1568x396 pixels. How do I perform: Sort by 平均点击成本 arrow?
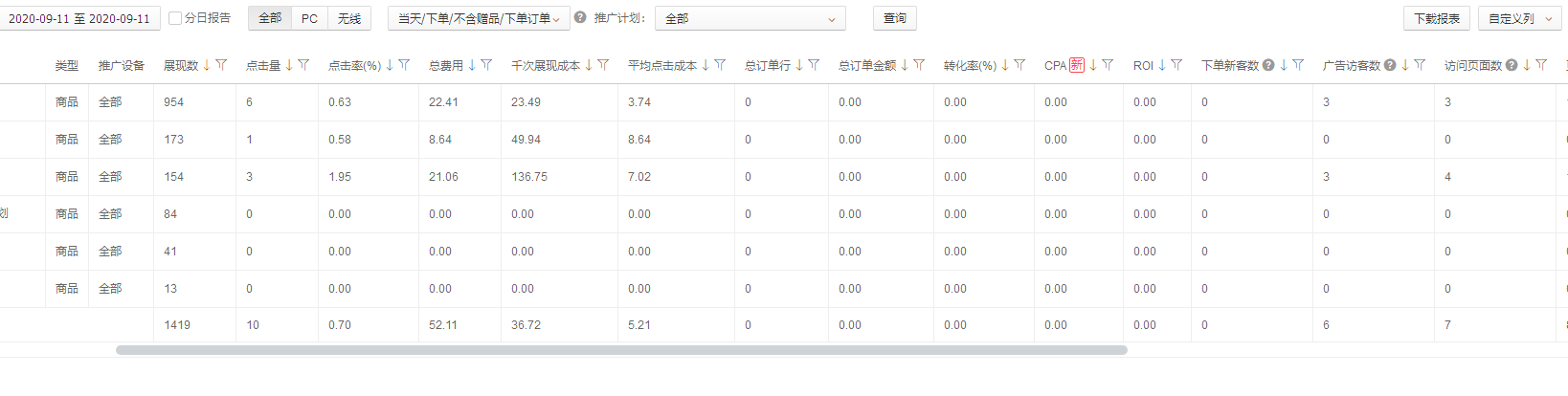coord(706,65)
